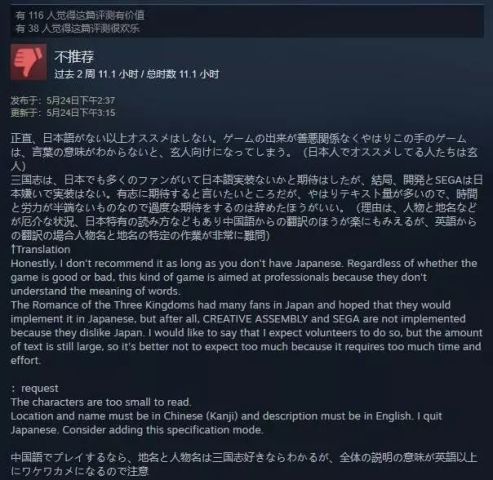Viewport: 493px width, 480px height.
Task: Click 'The characters are too small to read.'
Action: click(x=101, y=402)
